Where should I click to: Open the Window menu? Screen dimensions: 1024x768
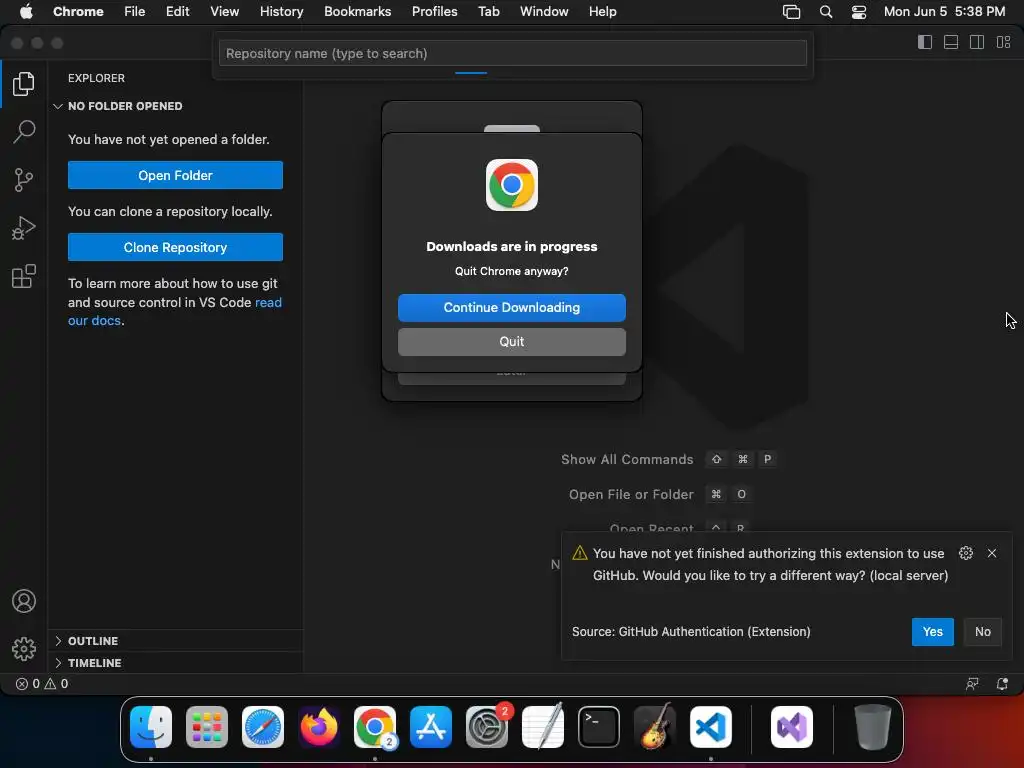(544, 11)
